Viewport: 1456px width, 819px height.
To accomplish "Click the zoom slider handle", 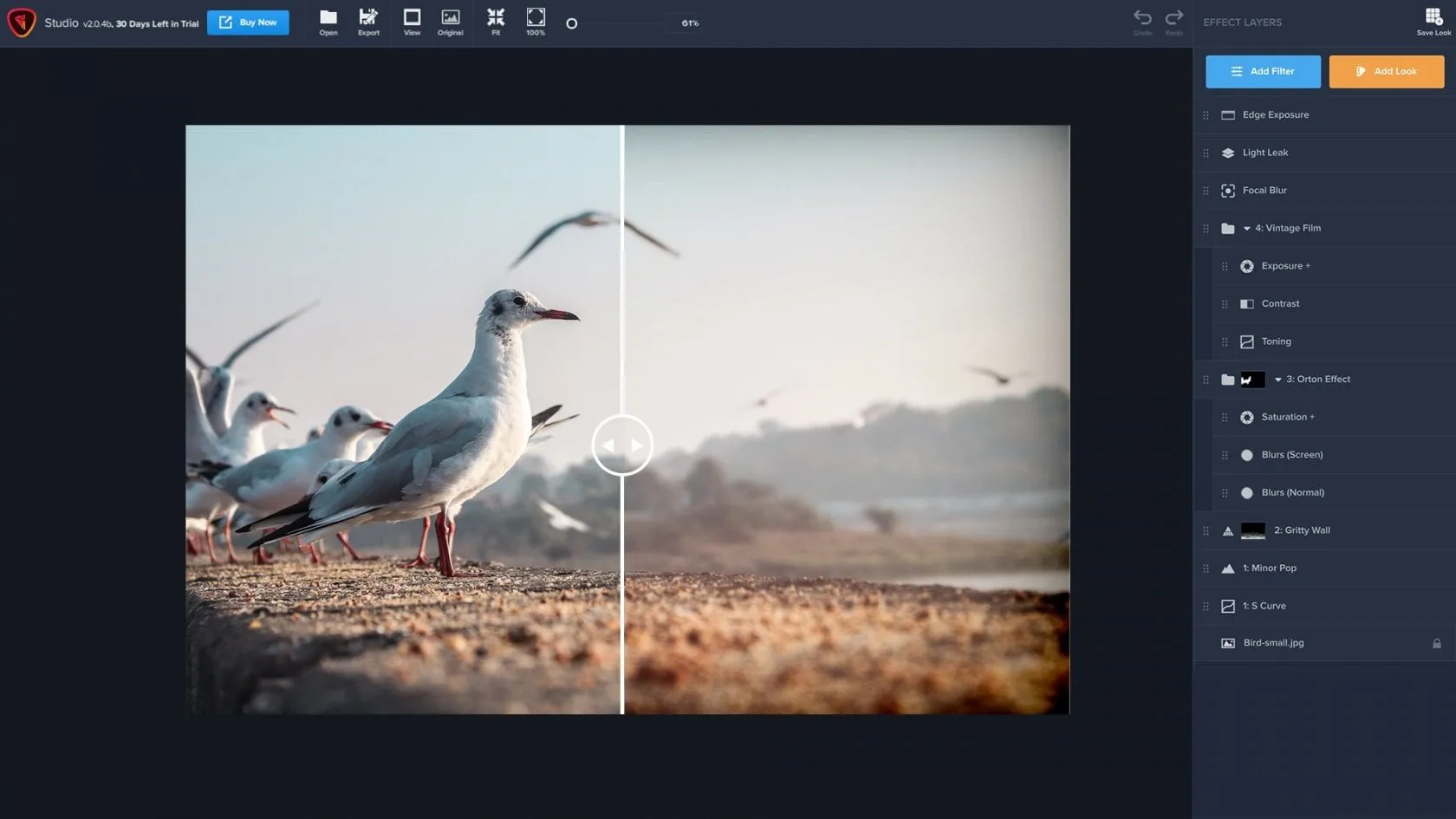I will point(571,23).
